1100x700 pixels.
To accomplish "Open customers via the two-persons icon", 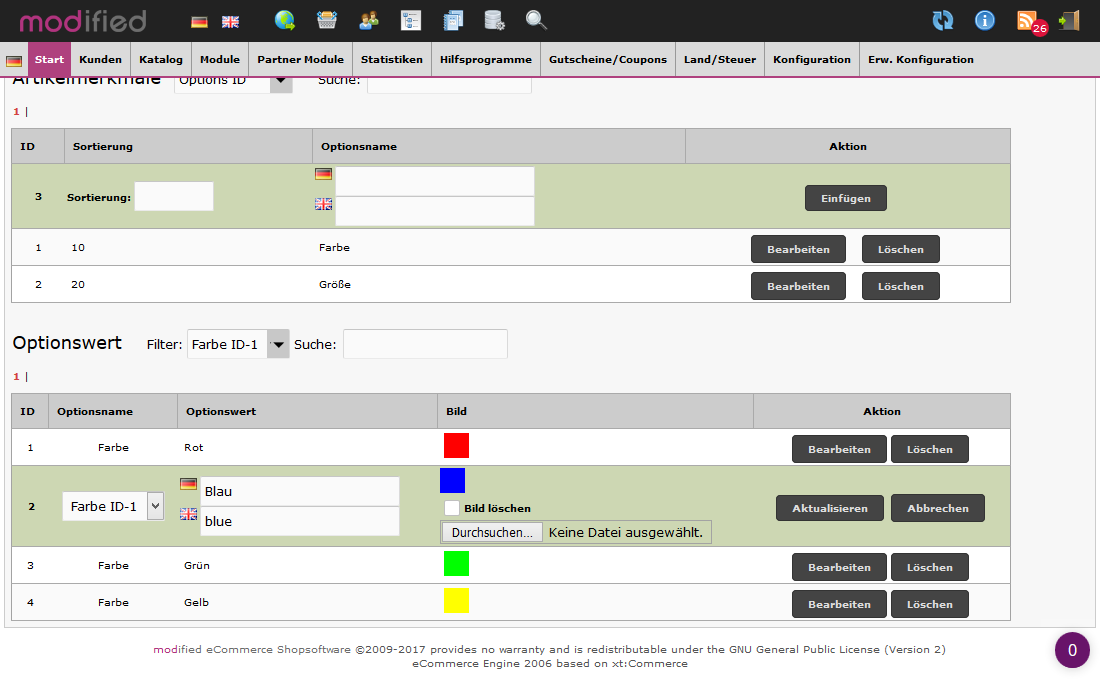I will pos(368,20).
